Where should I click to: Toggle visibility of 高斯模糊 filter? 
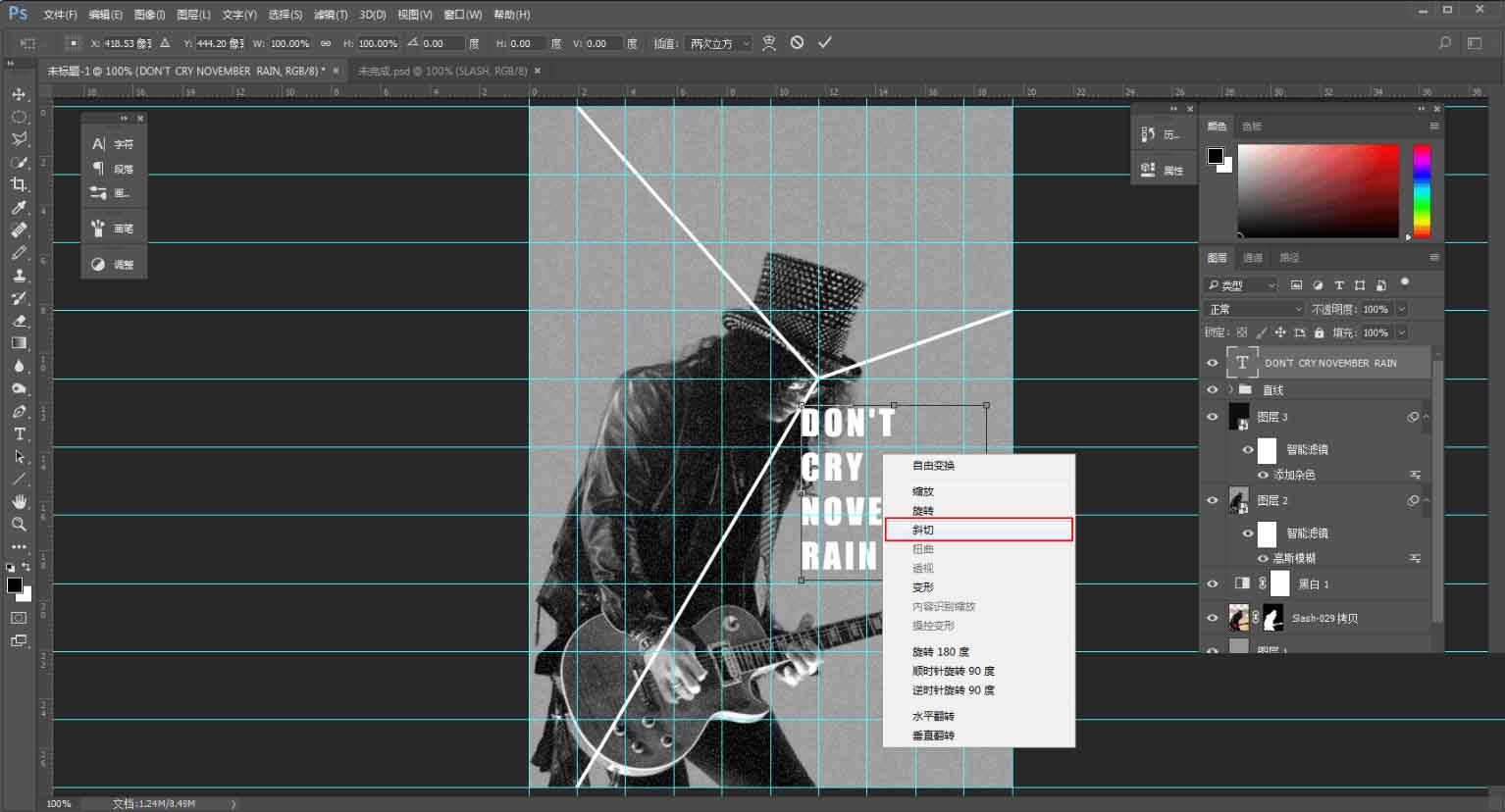[1263, 558]
